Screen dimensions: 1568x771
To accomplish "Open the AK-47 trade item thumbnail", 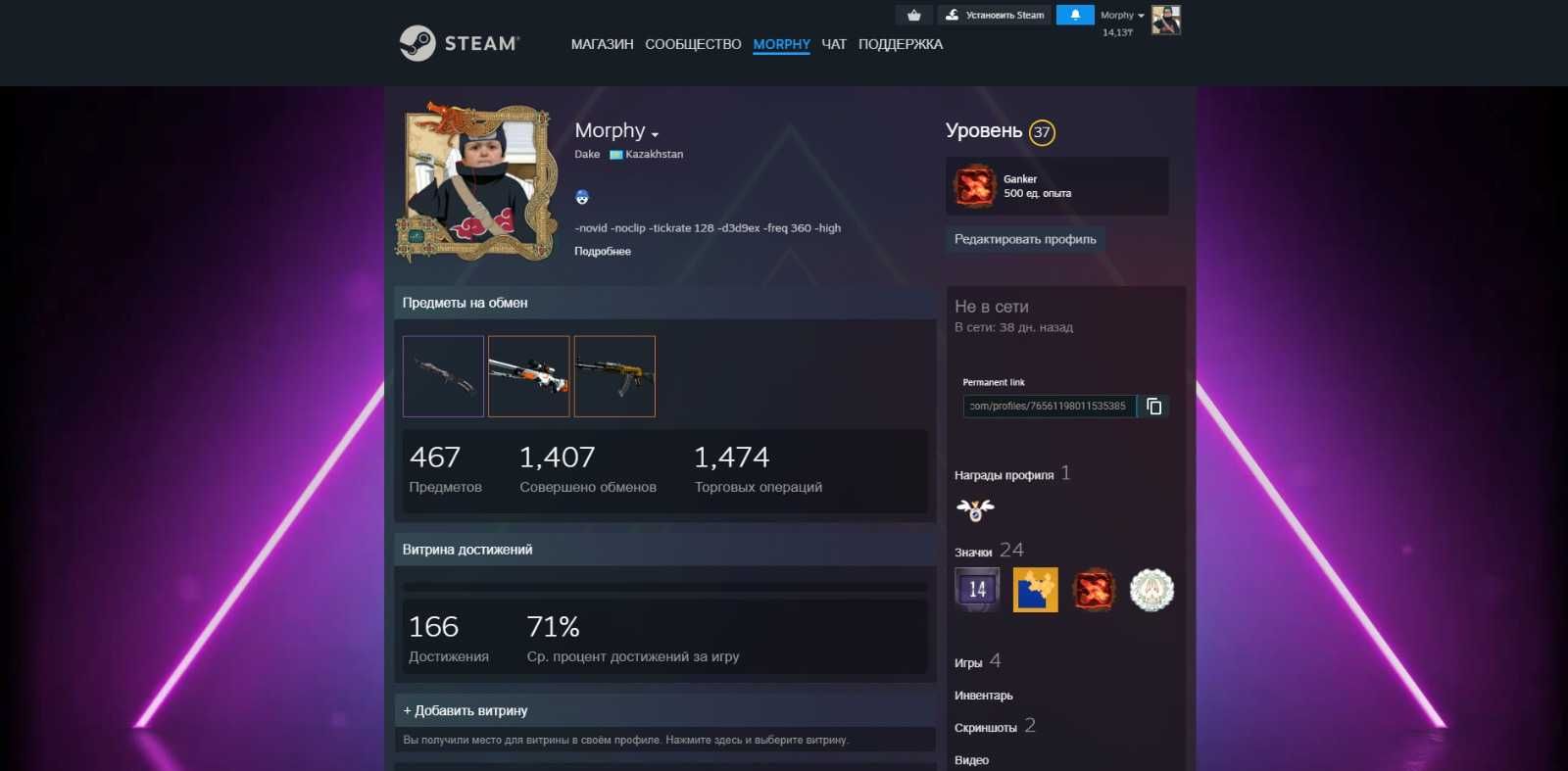I will 614,376.
